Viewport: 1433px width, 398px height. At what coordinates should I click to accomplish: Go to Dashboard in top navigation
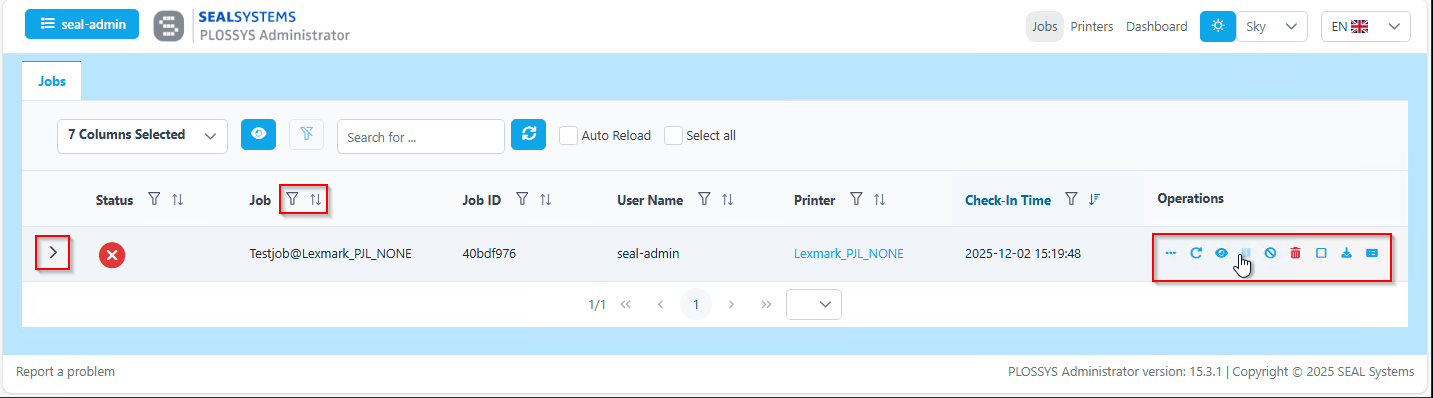click(1157, 27)
